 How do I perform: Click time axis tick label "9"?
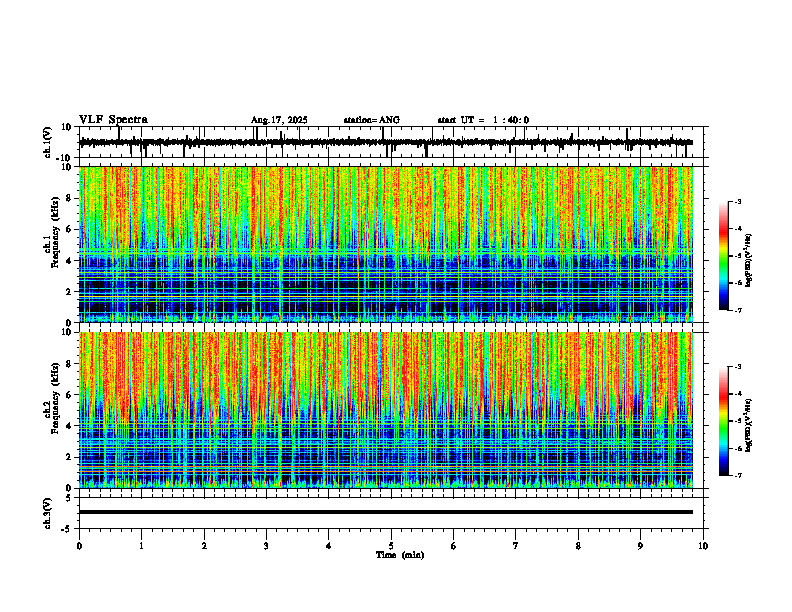[x=640, y=546]
